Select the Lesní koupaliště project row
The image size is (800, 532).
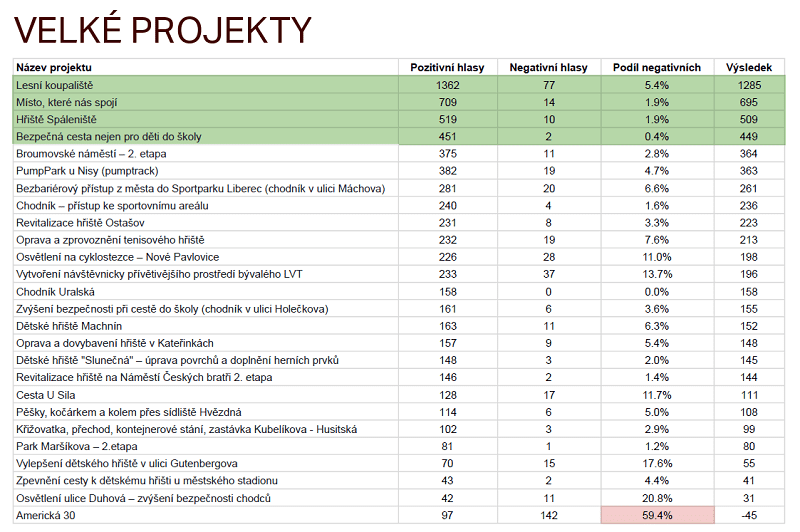click(x=56, y=86)
